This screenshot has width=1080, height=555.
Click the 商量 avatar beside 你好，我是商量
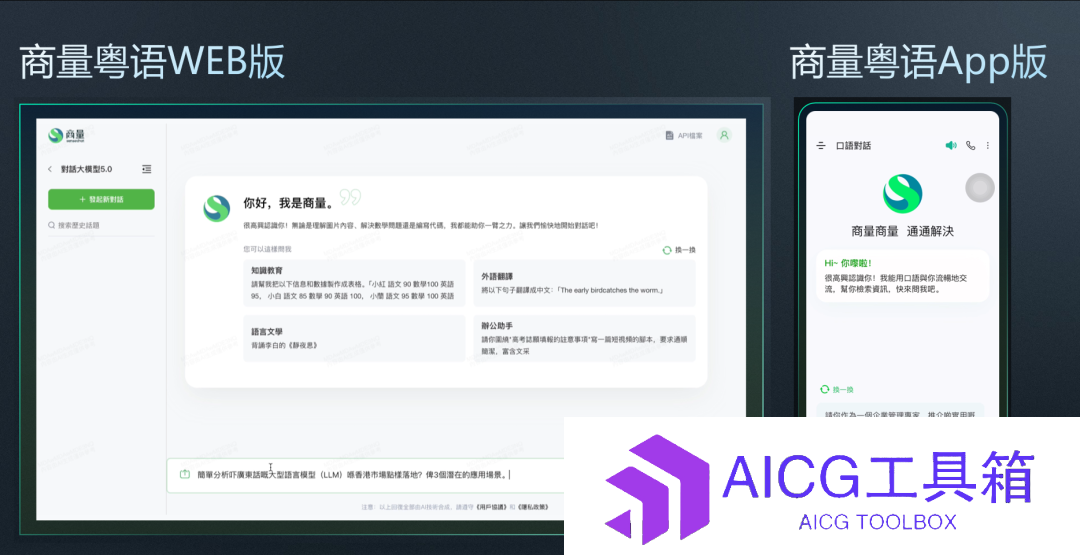(216, 208)
